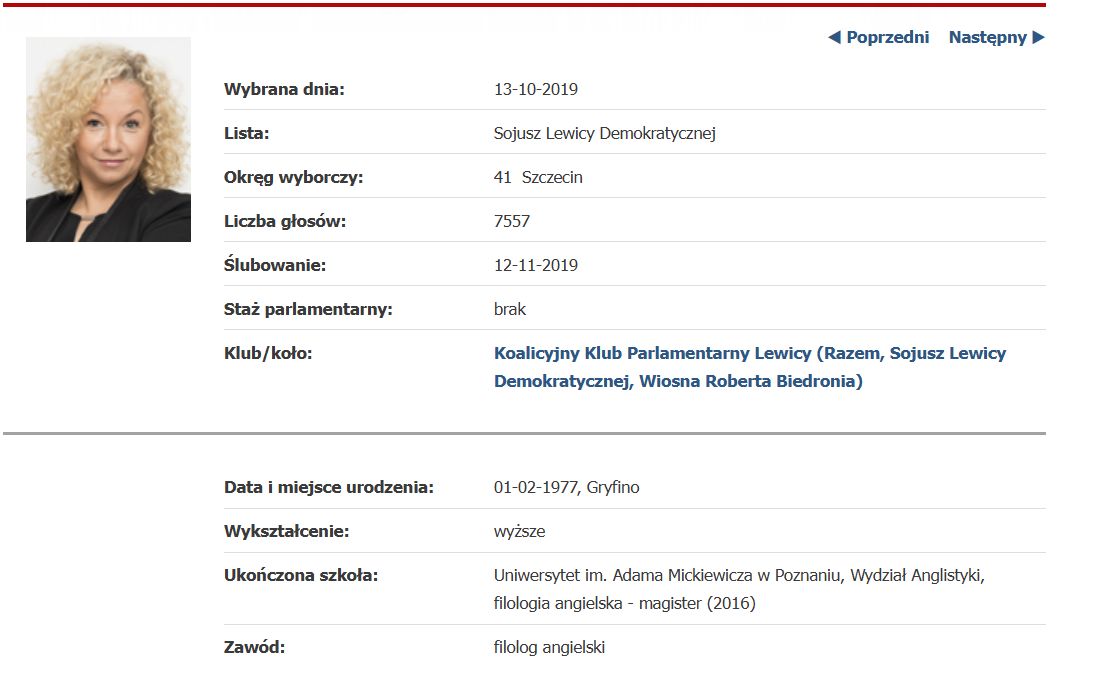Viewport: 1114px width, 679px height.
Task: Select the Staż parlamentarny value brak
Action: (x=510, y=308)
